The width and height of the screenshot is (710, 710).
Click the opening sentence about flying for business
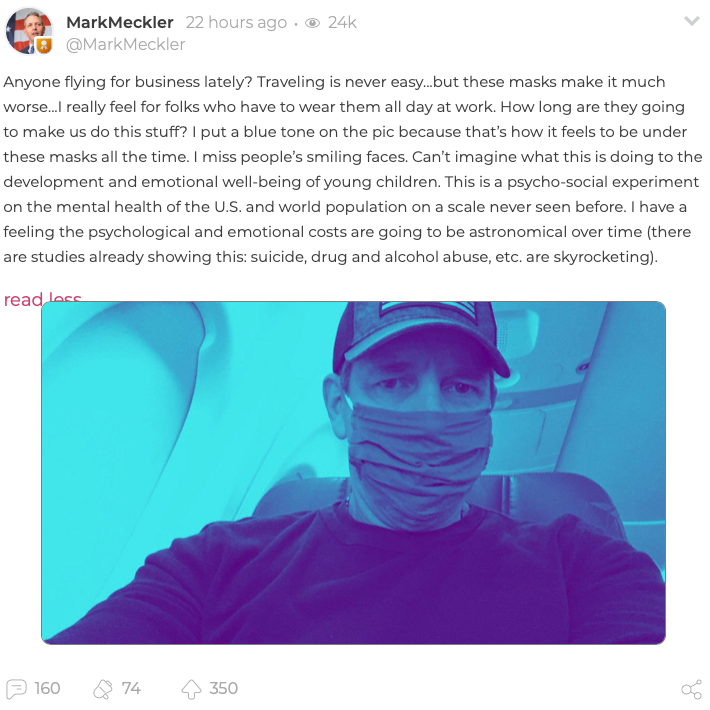[x=128, y=82]
